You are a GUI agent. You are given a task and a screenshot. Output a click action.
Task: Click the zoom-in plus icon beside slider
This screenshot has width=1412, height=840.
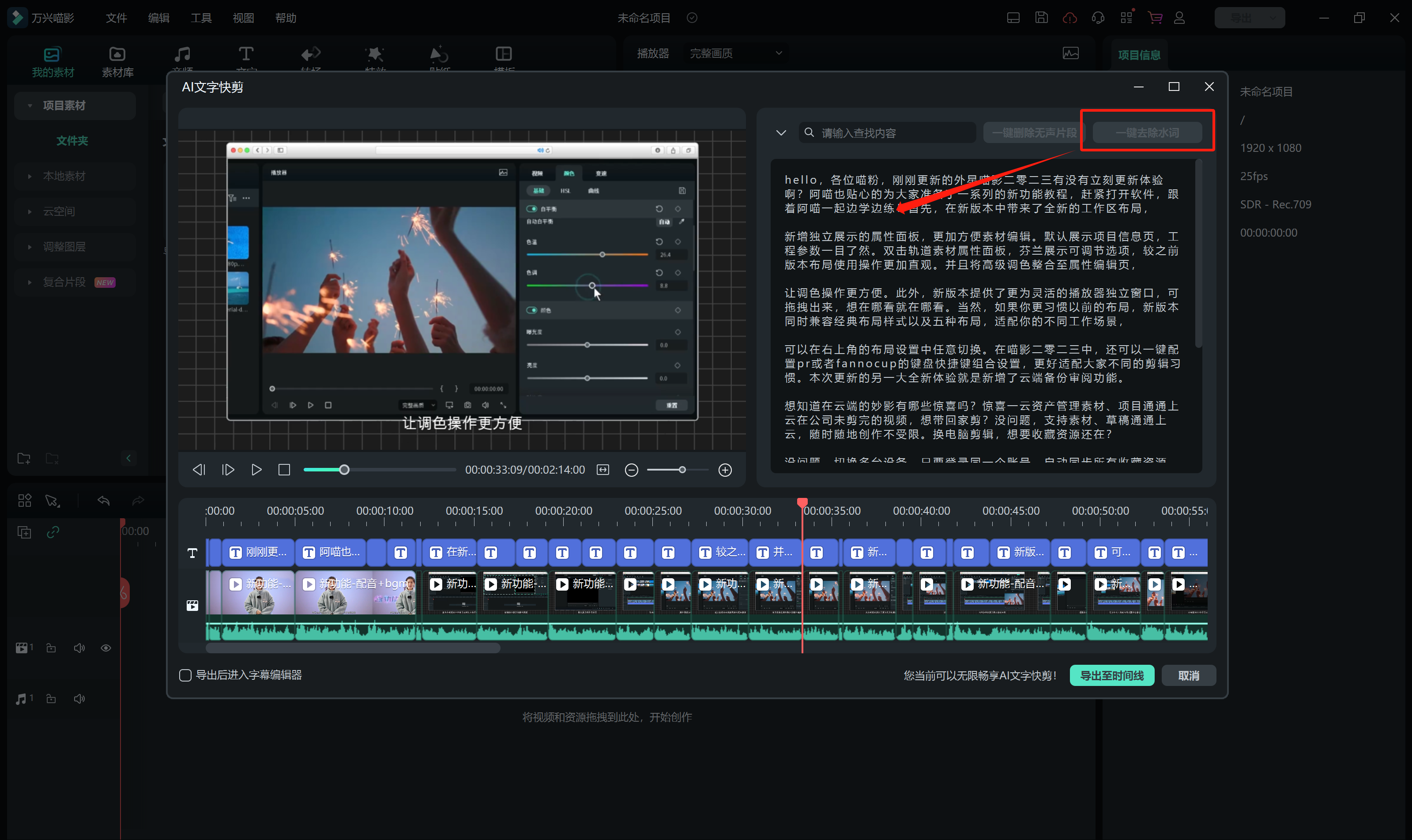[724, 470]
